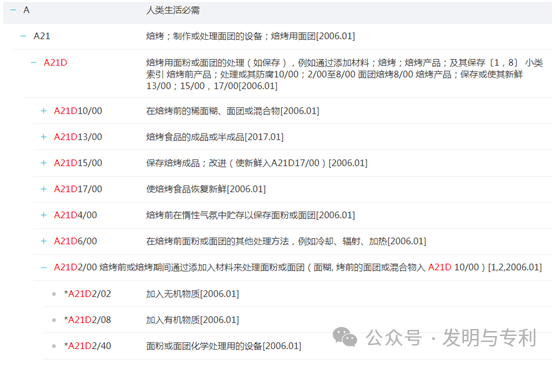The image size is (558, 366).
Task: Open code A21D6/00
Action: click(x=75, y=241)
